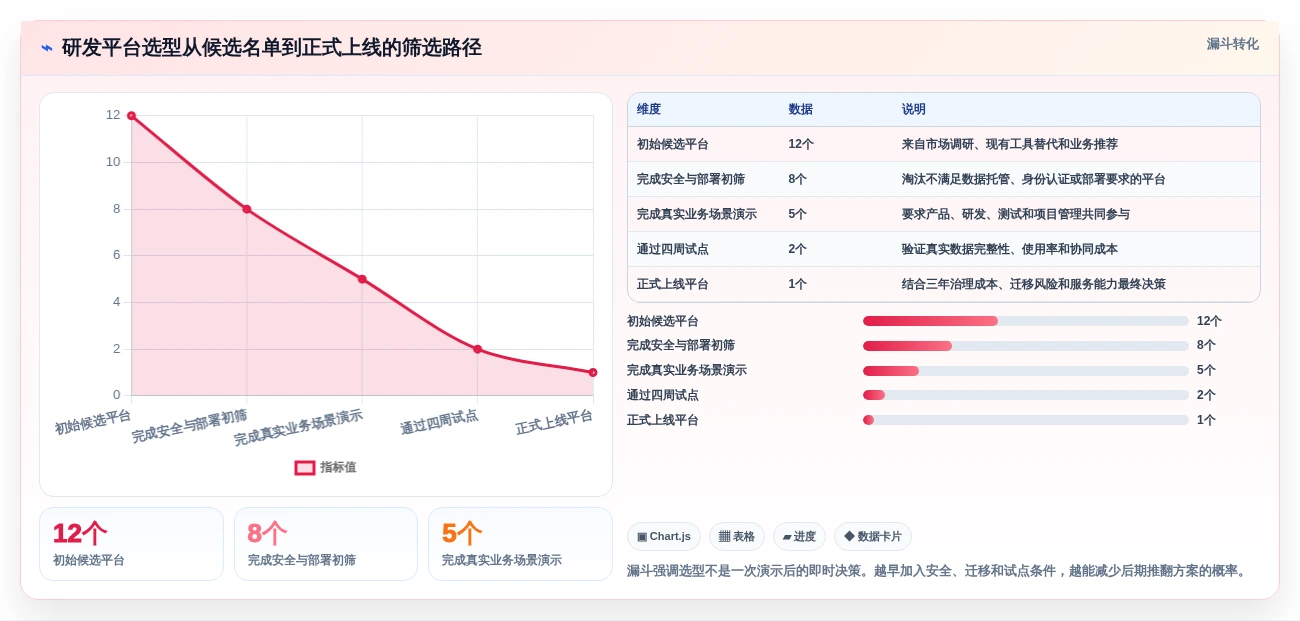The width and height of the screenshot is (1300, 621).
Task: Click description 淘汰不满足数据托管 row text
Action: tap(1034, 179)
